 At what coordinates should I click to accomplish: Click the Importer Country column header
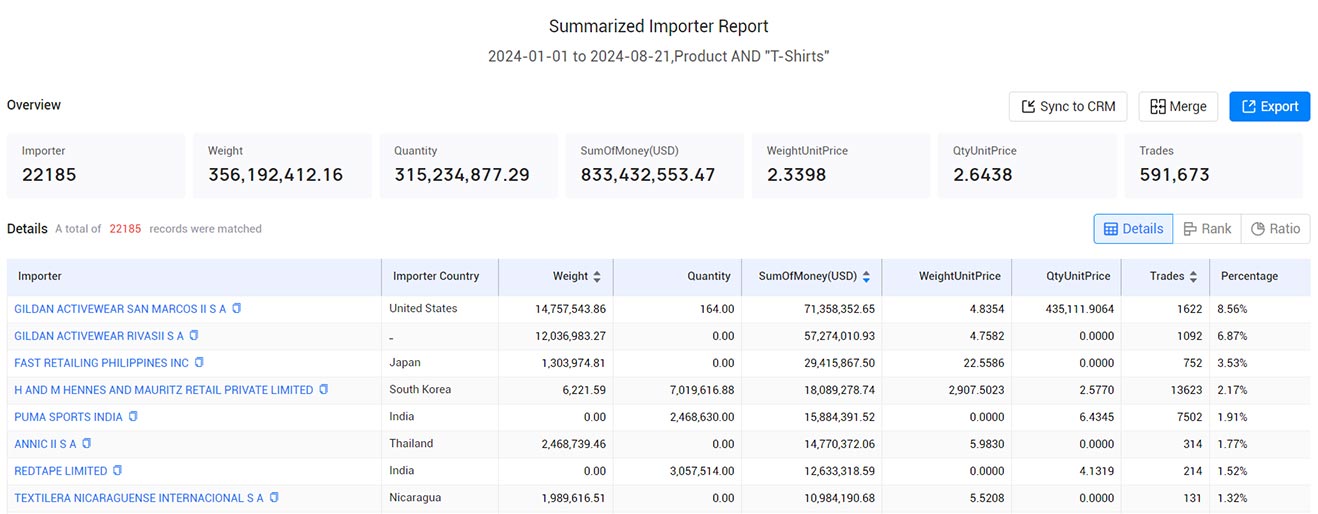[436, 277]
